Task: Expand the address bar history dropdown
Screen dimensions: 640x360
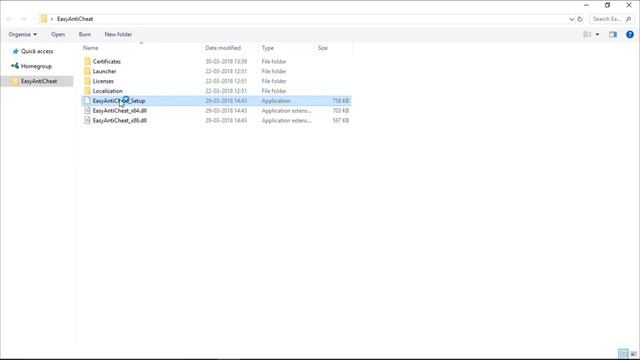Action: 571,19
